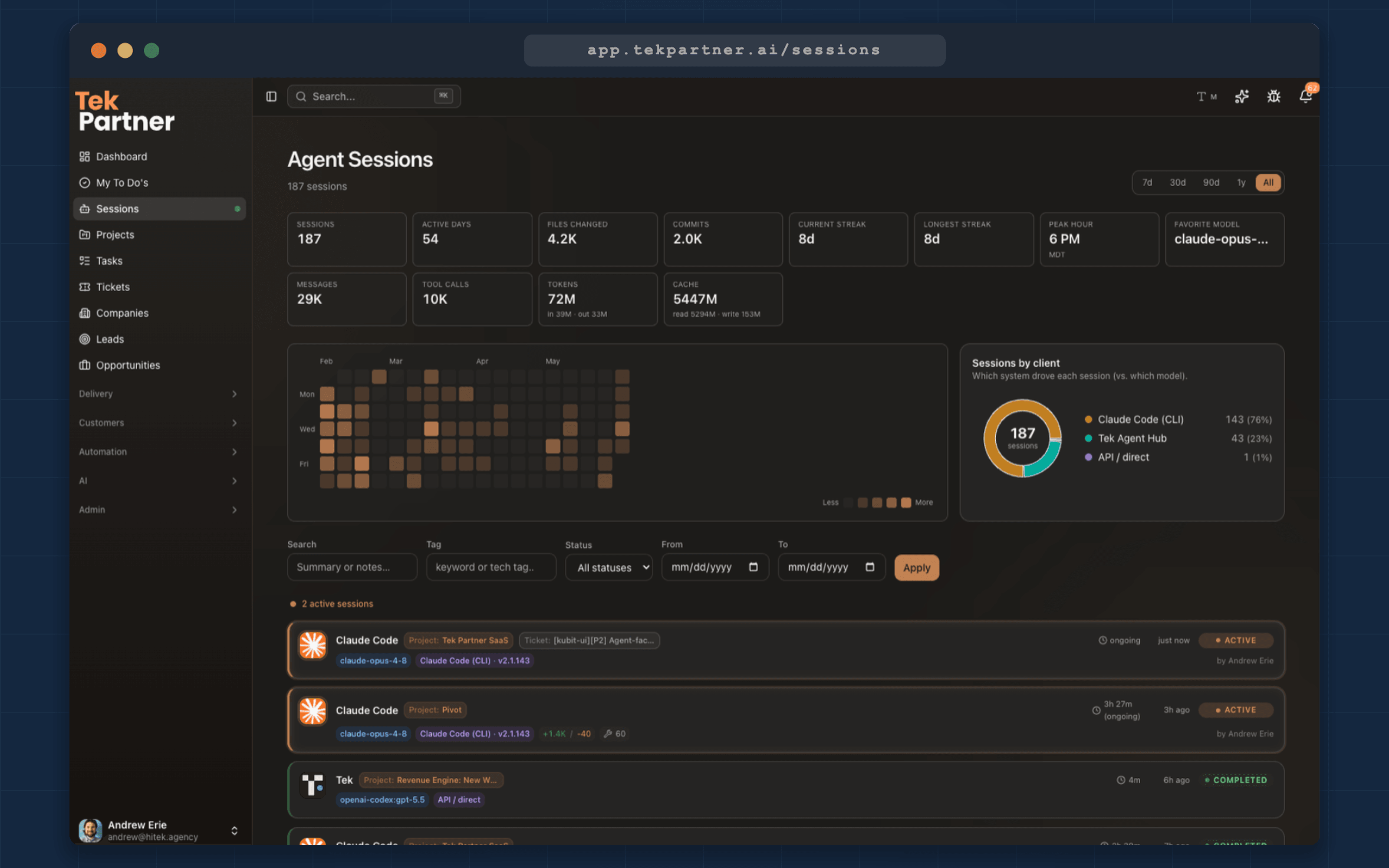Open the account switcher chevrons
This screenshot has width=1389, height=868.
point(234,831)
